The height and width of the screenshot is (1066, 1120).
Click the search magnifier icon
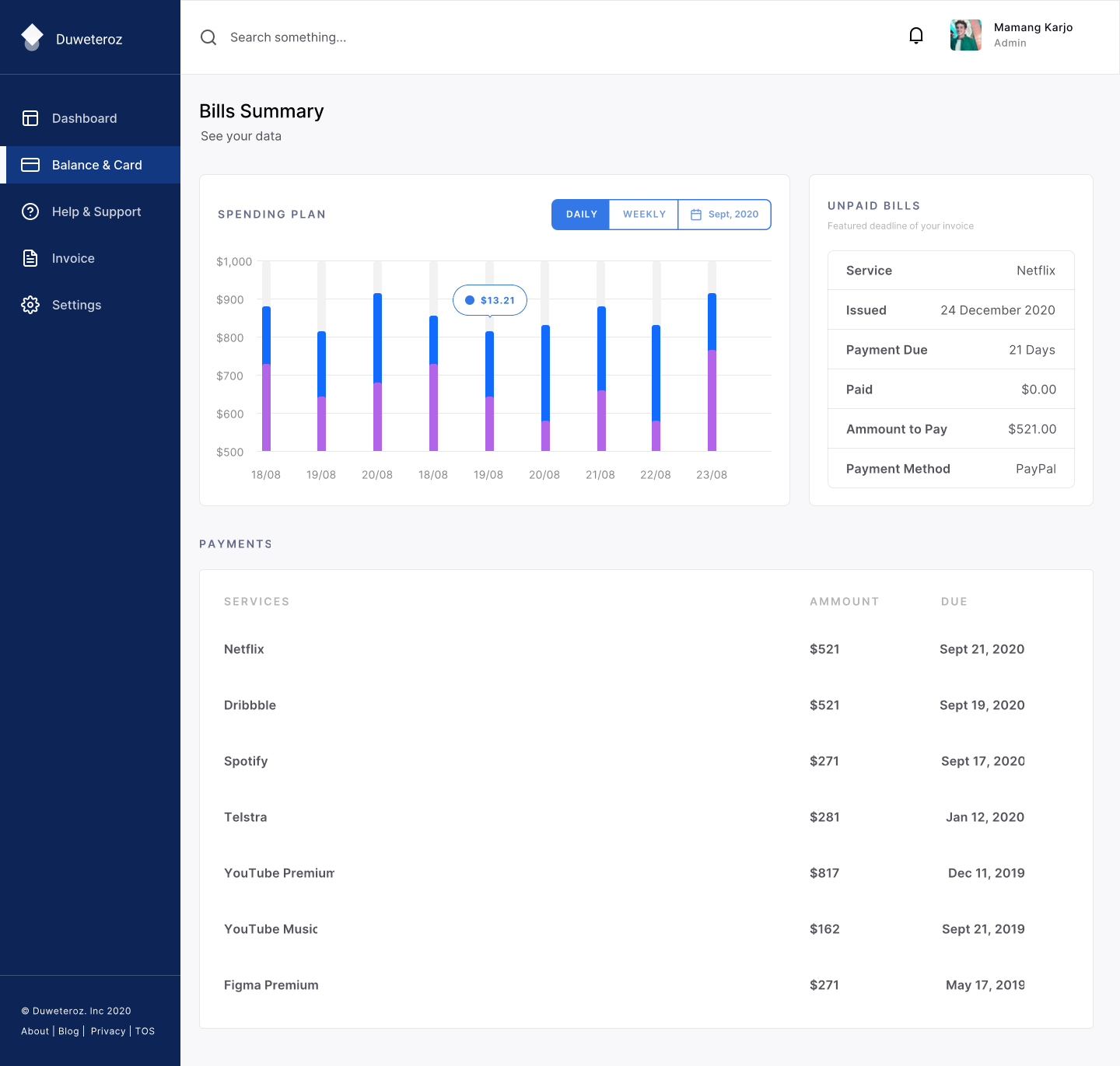click(208, 37)
